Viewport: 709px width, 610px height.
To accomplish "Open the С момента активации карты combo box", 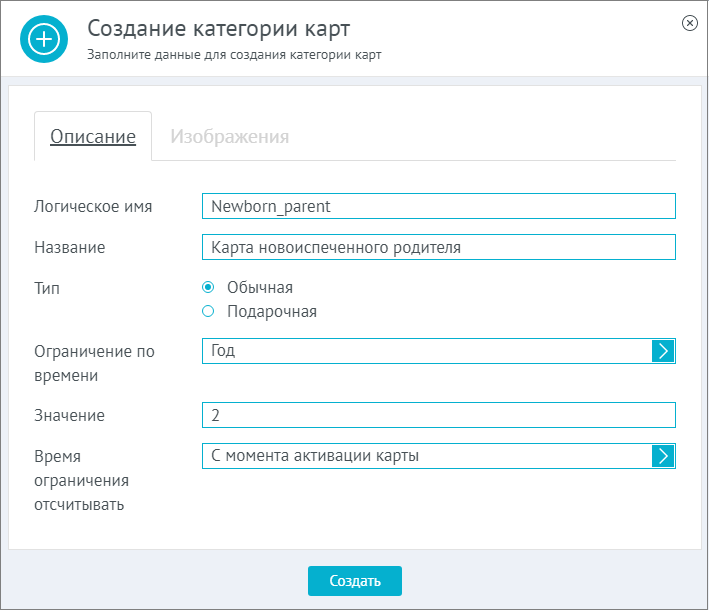I will 439,456.
